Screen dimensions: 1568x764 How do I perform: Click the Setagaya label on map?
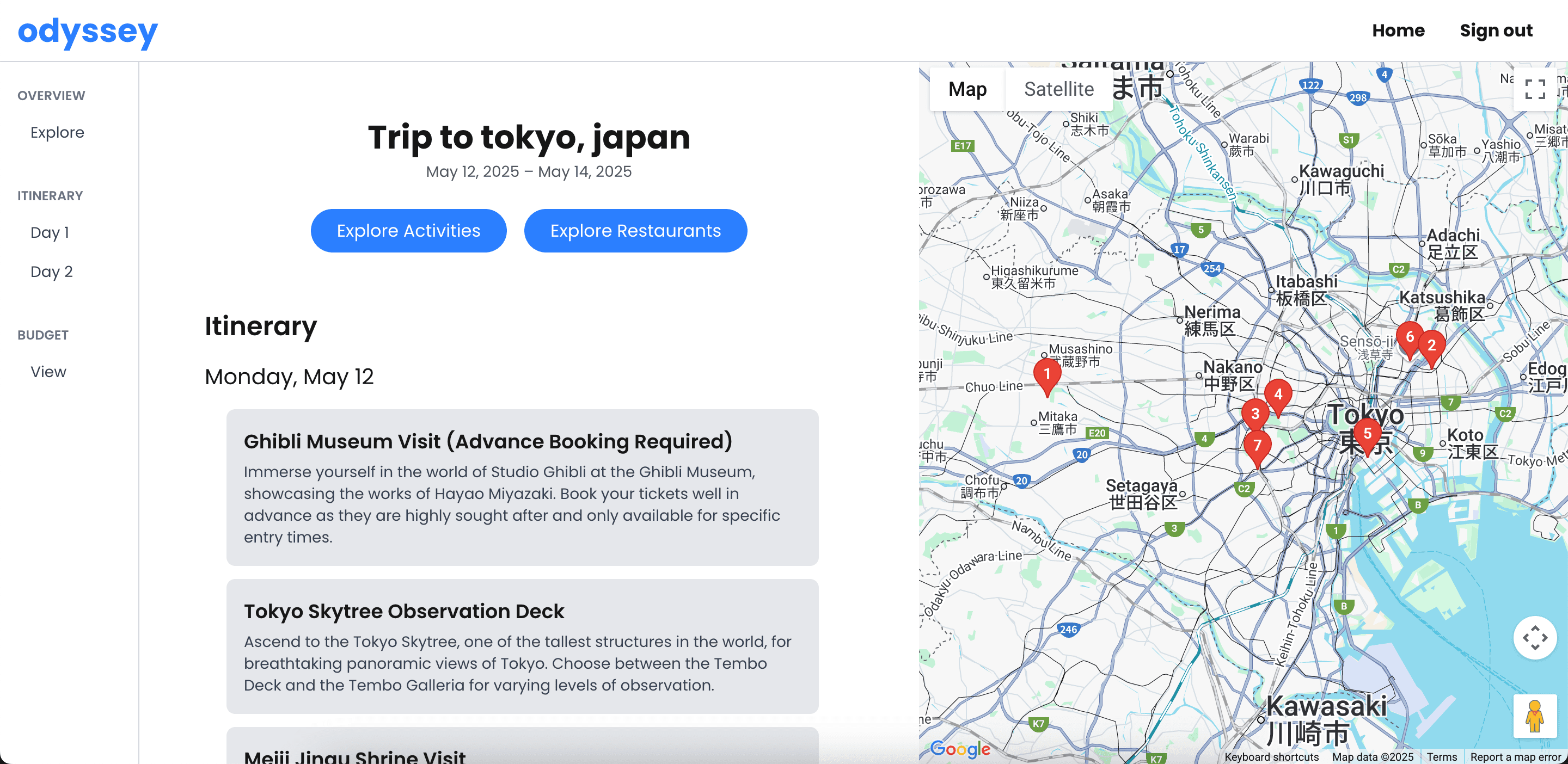[1142, 494]
